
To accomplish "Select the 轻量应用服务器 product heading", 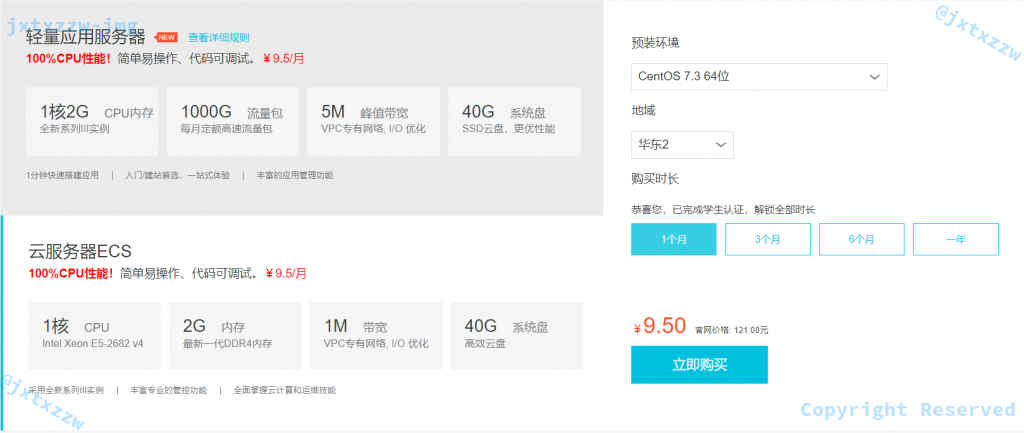I will pos(86,35).
